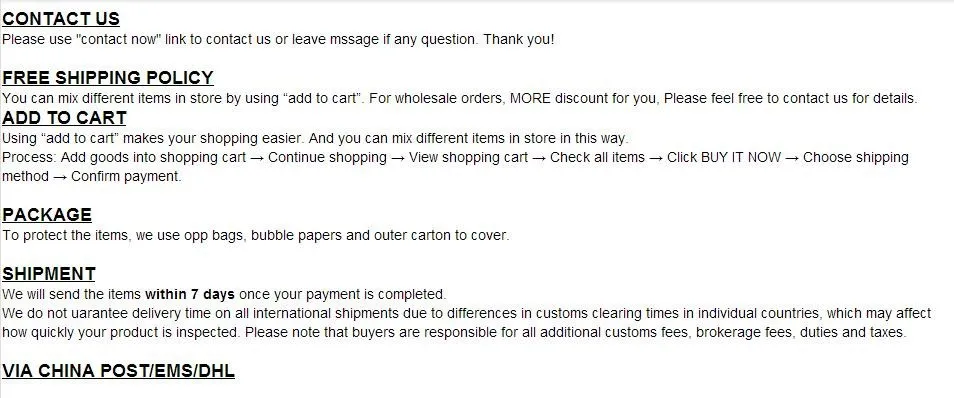954x398 pixels.
Task: Click the bold "within 7 days" text
Action: [190, 294]
